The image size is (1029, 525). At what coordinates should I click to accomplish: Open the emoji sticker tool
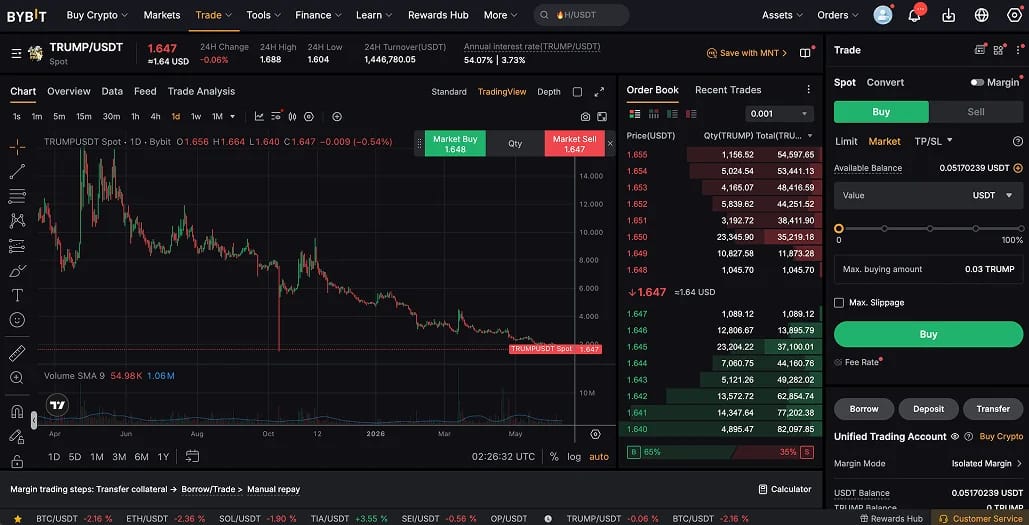(17, 320)
